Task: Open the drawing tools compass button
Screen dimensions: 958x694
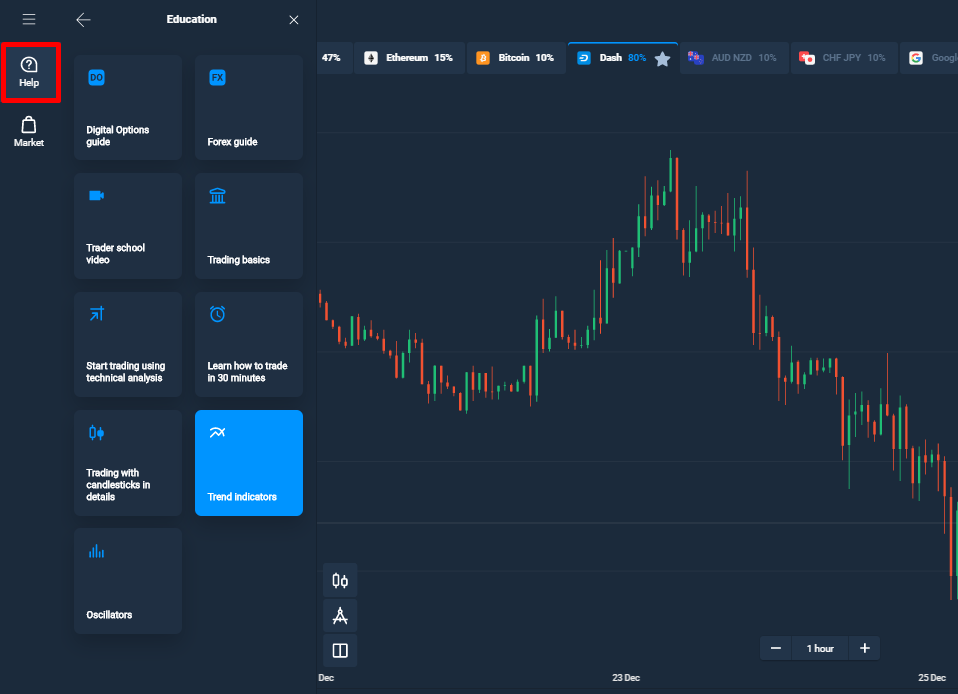Action: (x=340, y=615)
